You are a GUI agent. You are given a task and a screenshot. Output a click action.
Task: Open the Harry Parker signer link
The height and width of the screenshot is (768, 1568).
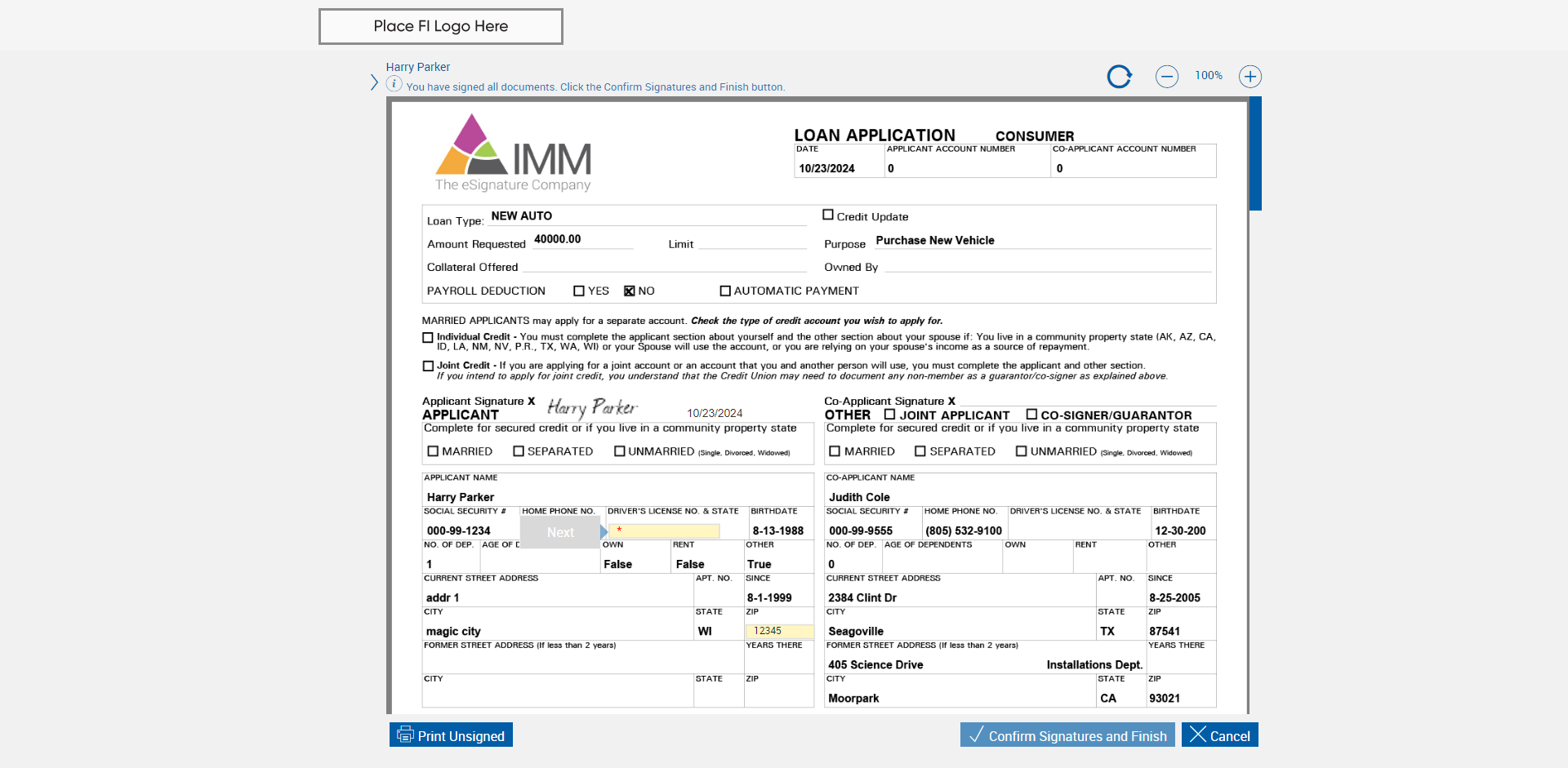pos(418,67)
